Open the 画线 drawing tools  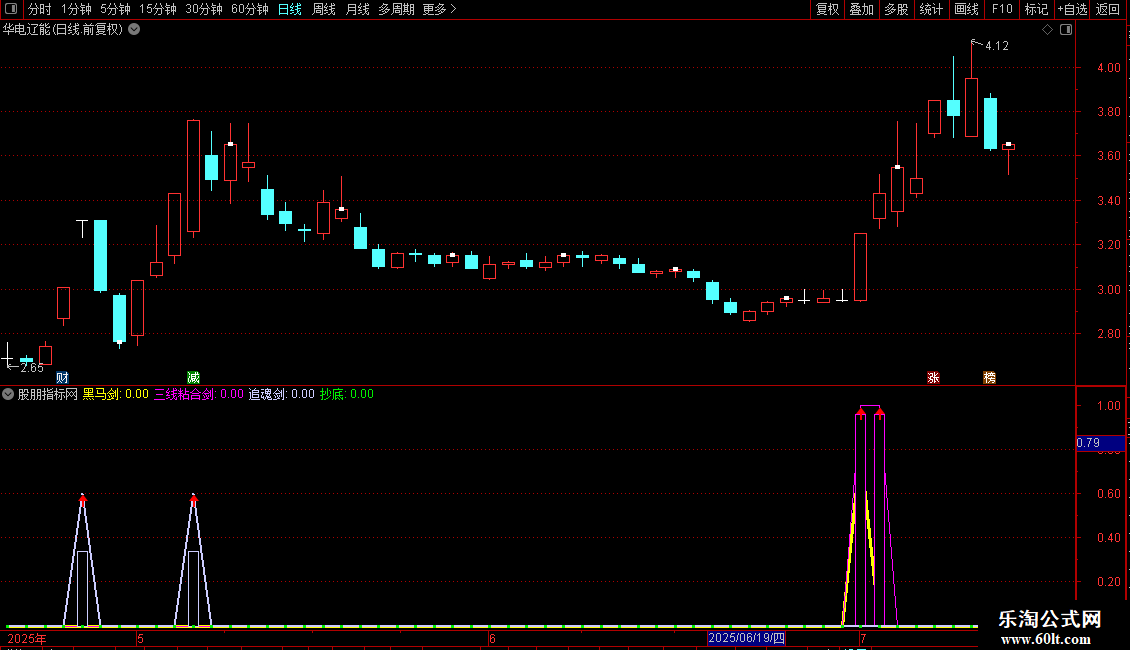(x=966, y=9)
